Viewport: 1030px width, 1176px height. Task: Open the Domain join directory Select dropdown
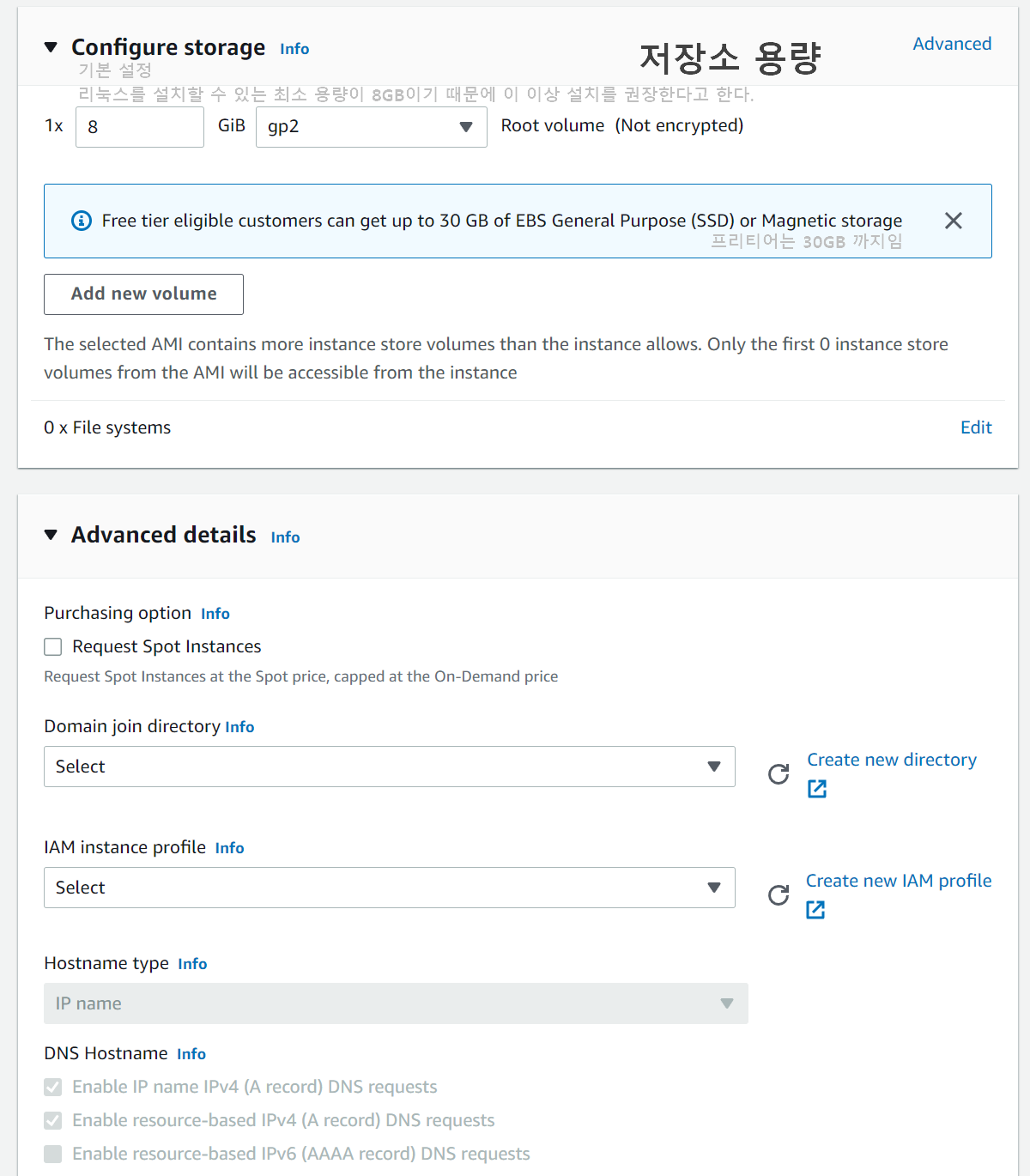(x=390, y=767)
